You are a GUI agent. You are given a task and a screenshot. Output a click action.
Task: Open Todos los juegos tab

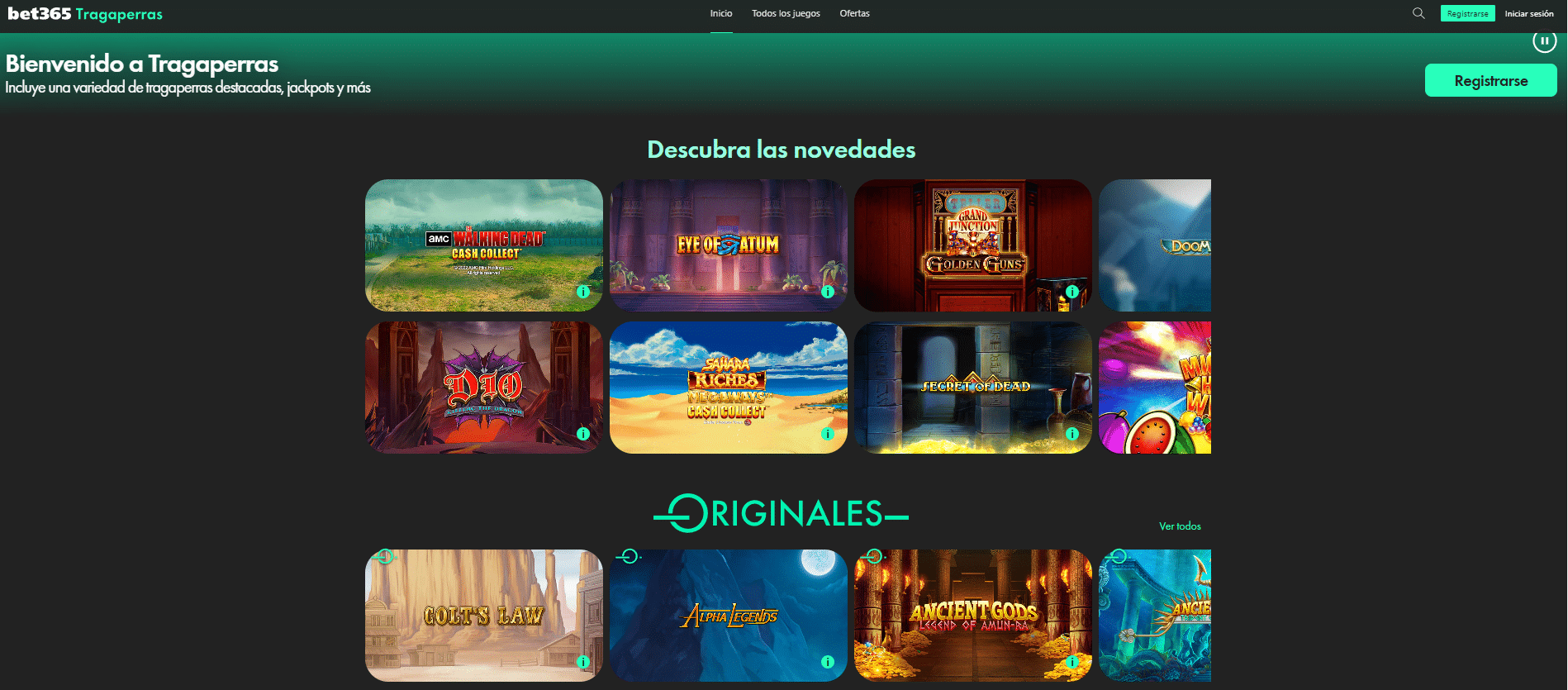click(786, 13)
